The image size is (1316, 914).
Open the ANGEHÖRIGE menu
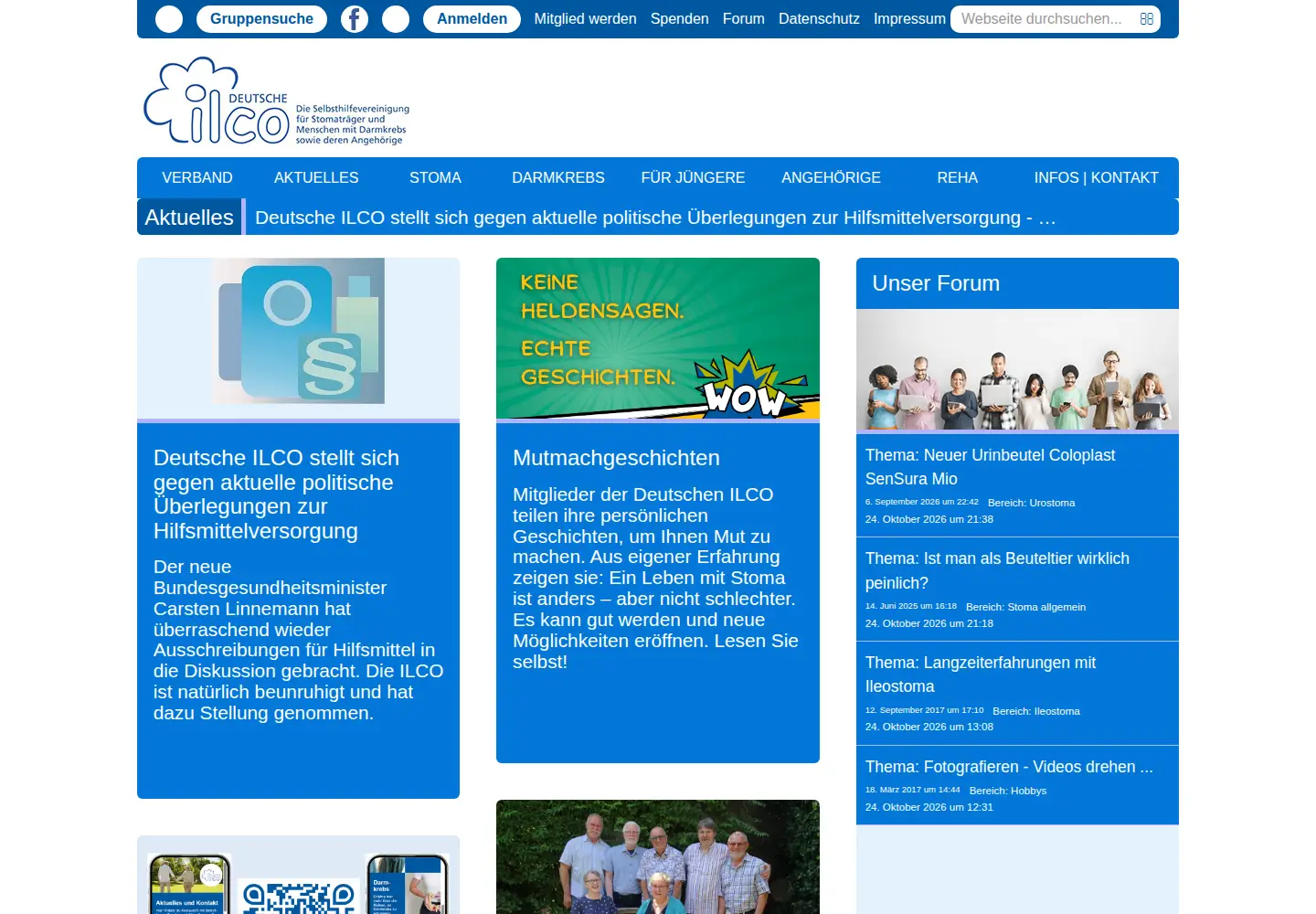pyautogui.click(x=831, y=178)
